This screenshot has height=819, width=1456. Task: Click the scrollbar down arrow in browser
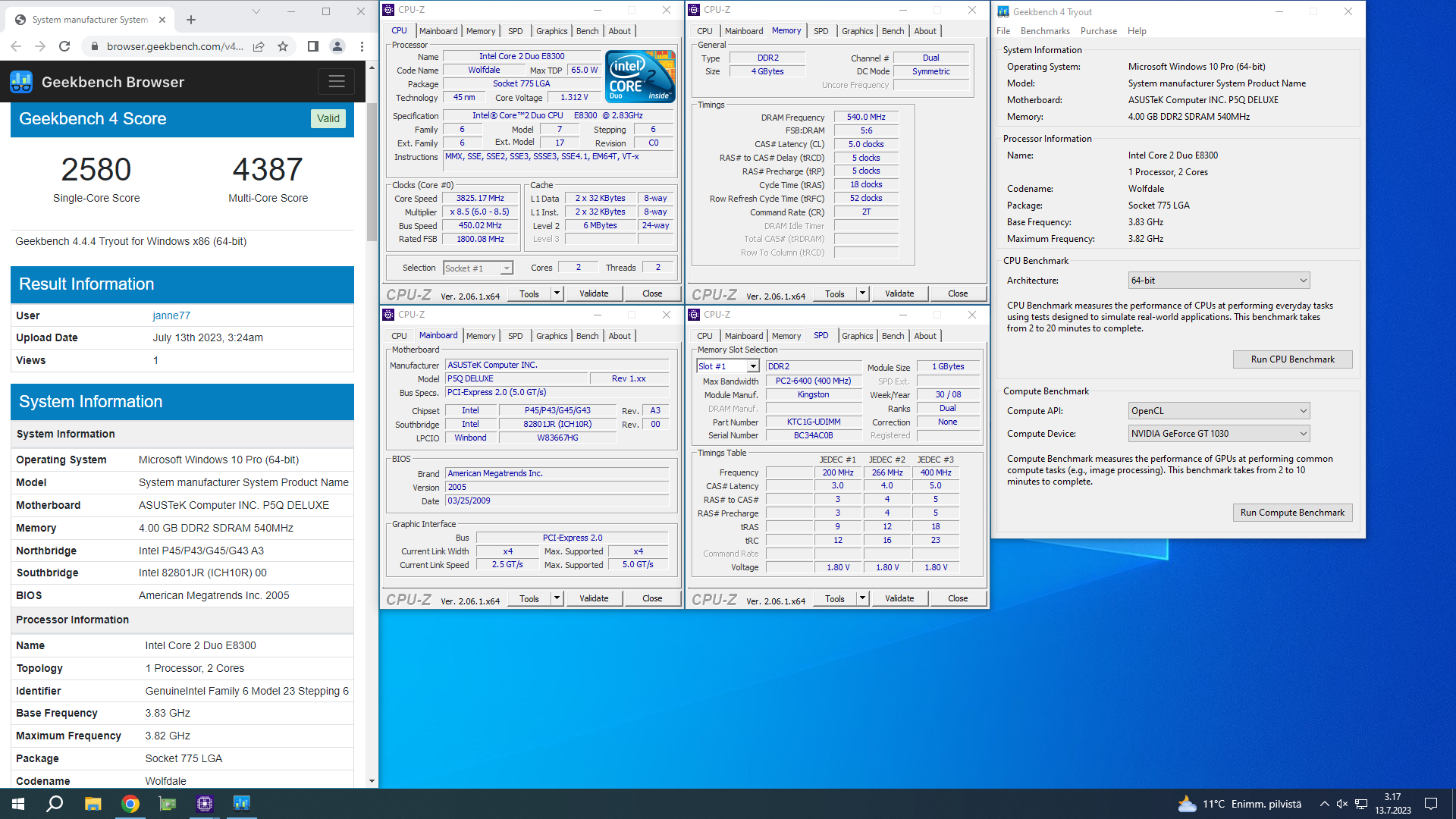click(x=372, y=780)
